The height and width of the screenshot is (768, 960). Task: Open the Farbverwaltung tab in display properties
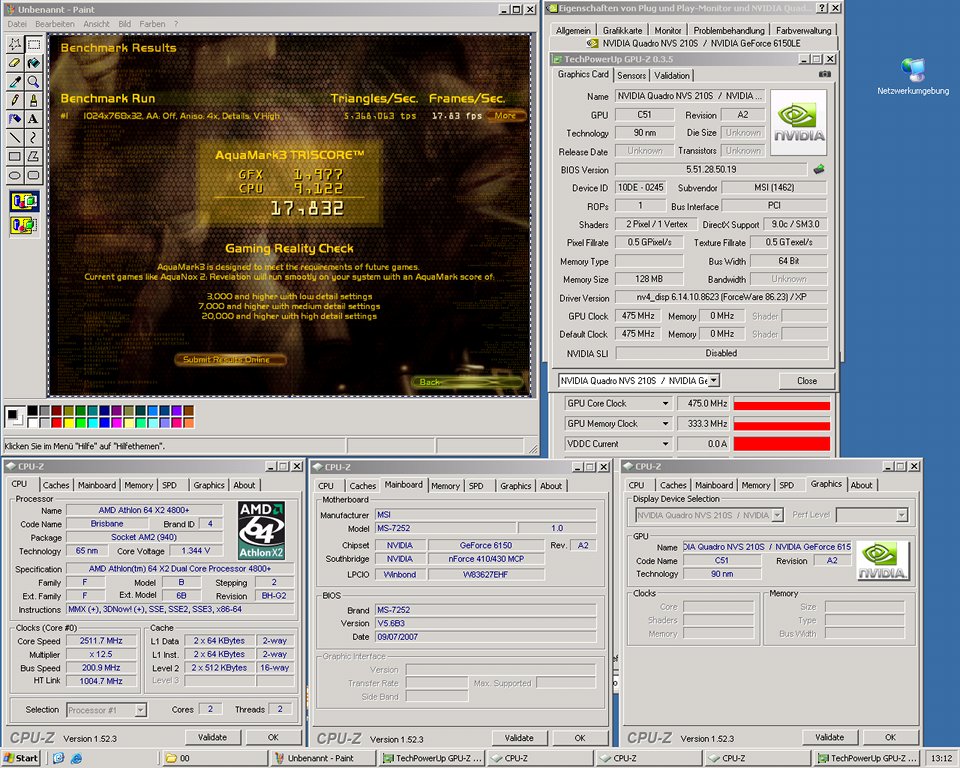pyautogui.click(x=803, y=31)
